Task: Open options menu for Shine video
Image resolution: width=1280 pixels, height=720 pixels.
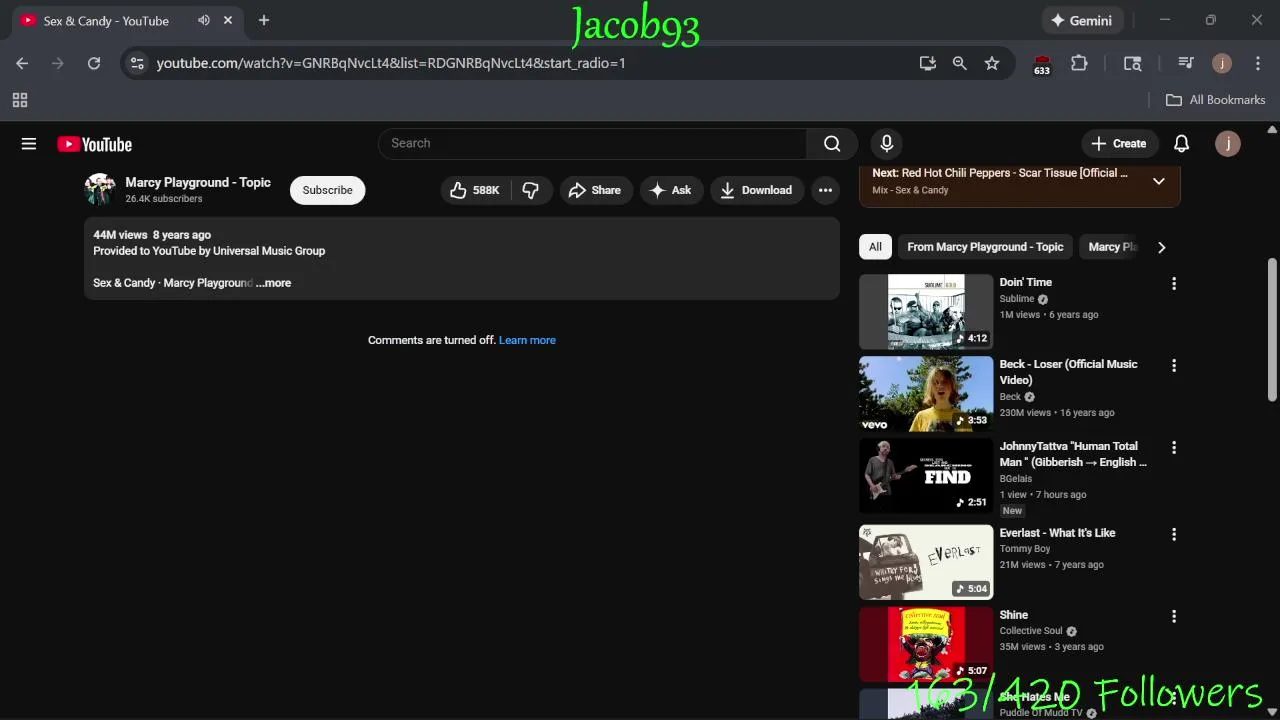Action: (1174, 617)
